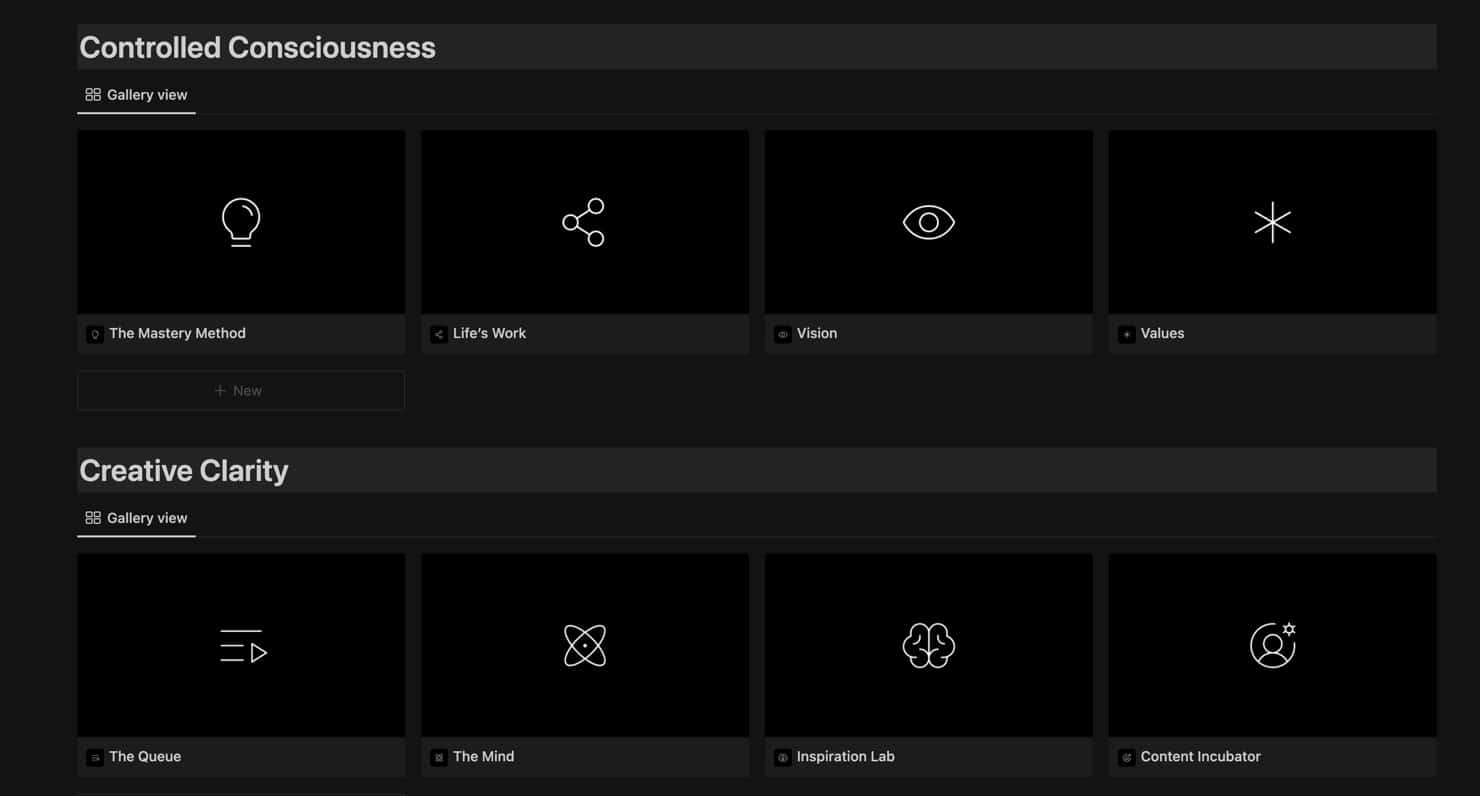Screen dimensions: 1480x796
Task: Click the large asterisk icon on Values card
Action: 1272,222
